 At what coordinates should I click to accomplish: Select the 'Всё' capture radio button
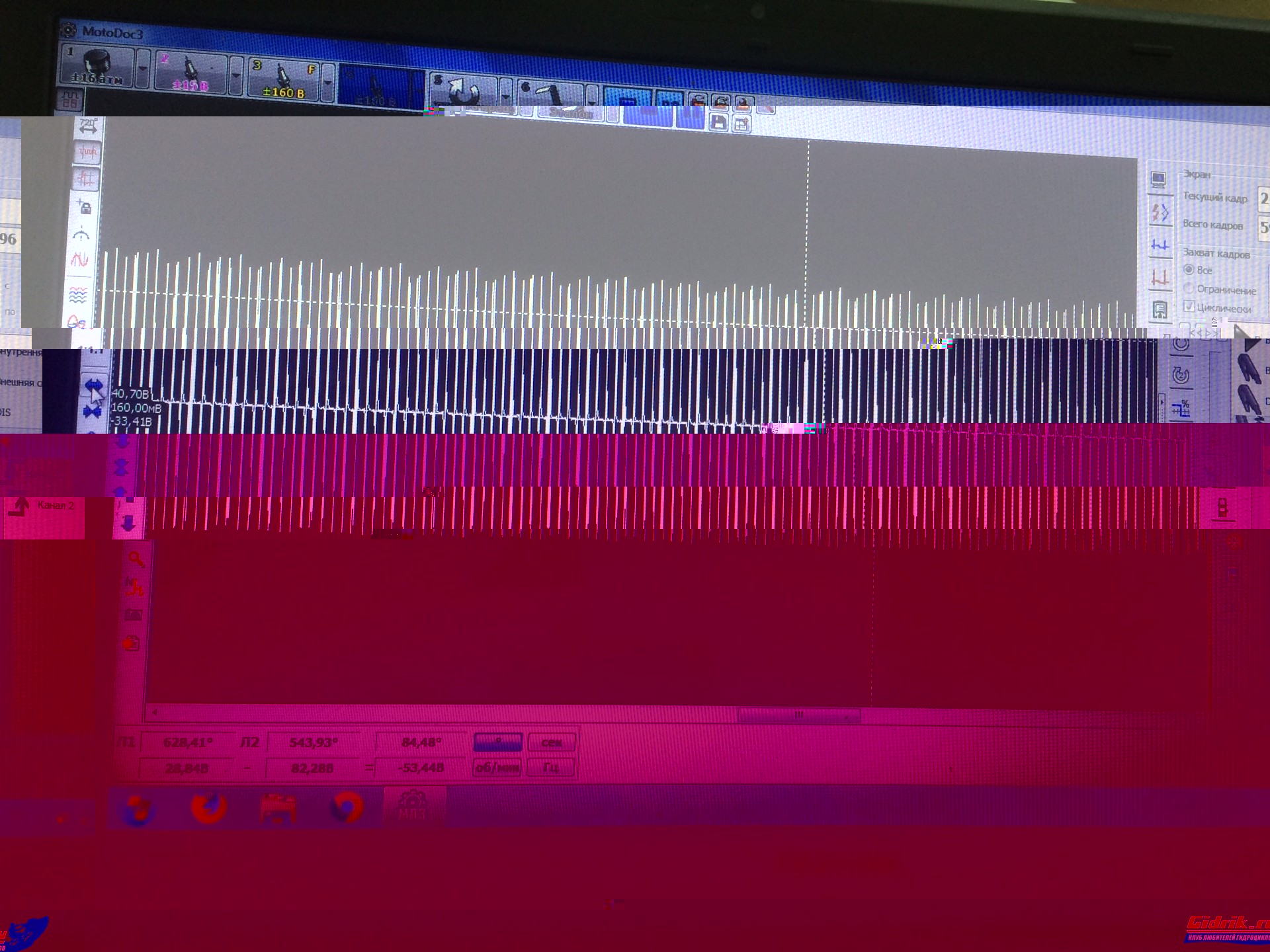pos(1189,270)
